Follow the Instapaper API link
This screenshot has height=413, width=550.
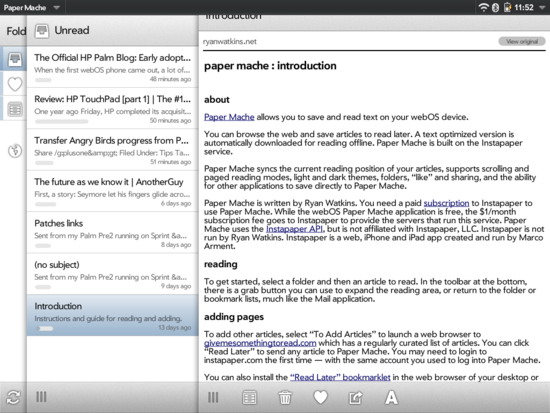point(294,229)
